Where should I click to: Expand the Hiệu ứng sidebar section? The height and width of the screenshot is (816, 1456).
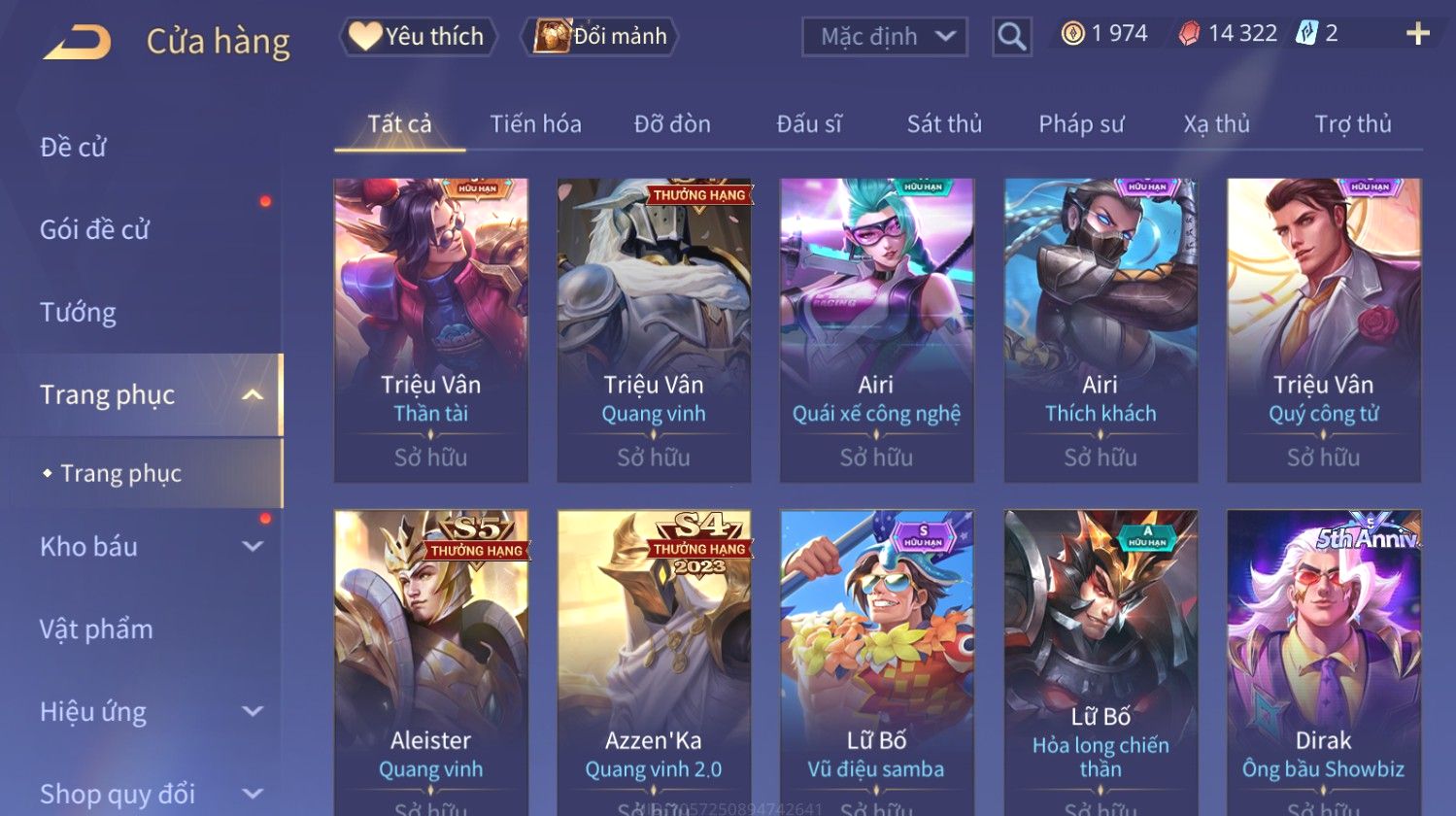point(253,711)
